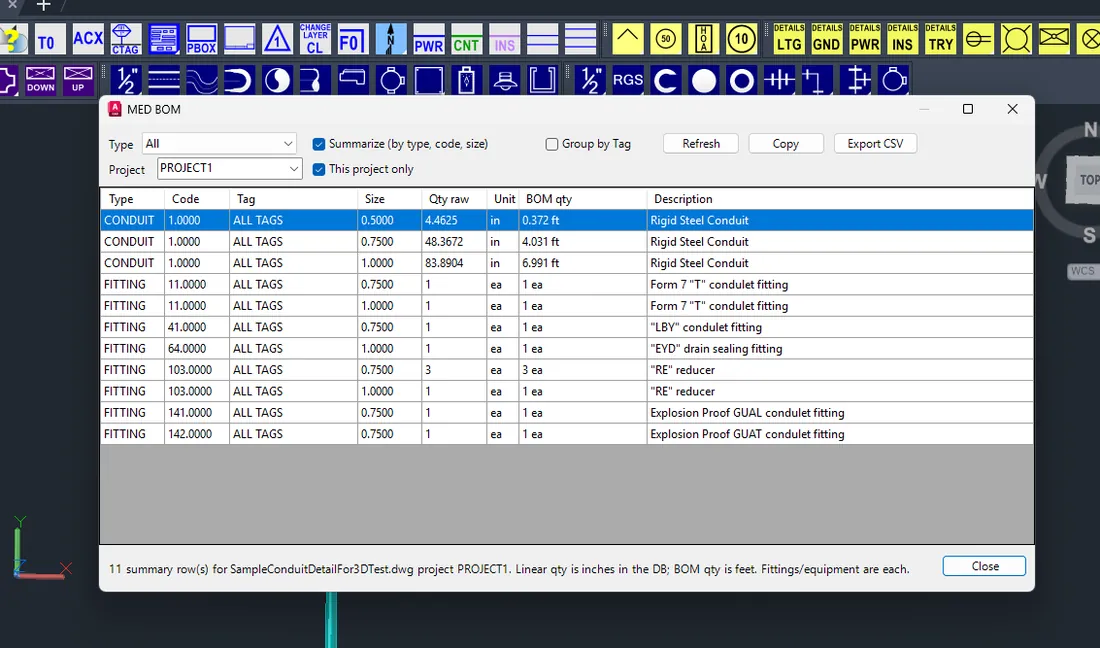1100x648 pixels.
Task: Click the TOP face of view cube
Action: tap(1084, 180)
